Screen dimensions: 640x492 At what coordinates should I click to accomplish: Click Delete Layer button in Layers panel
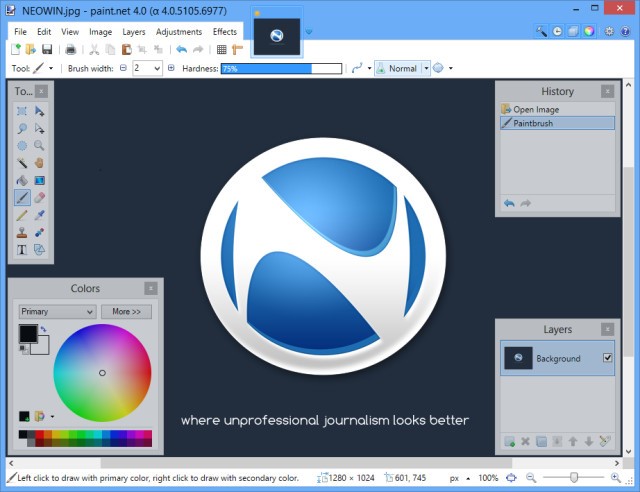click(x=525, y=441)
